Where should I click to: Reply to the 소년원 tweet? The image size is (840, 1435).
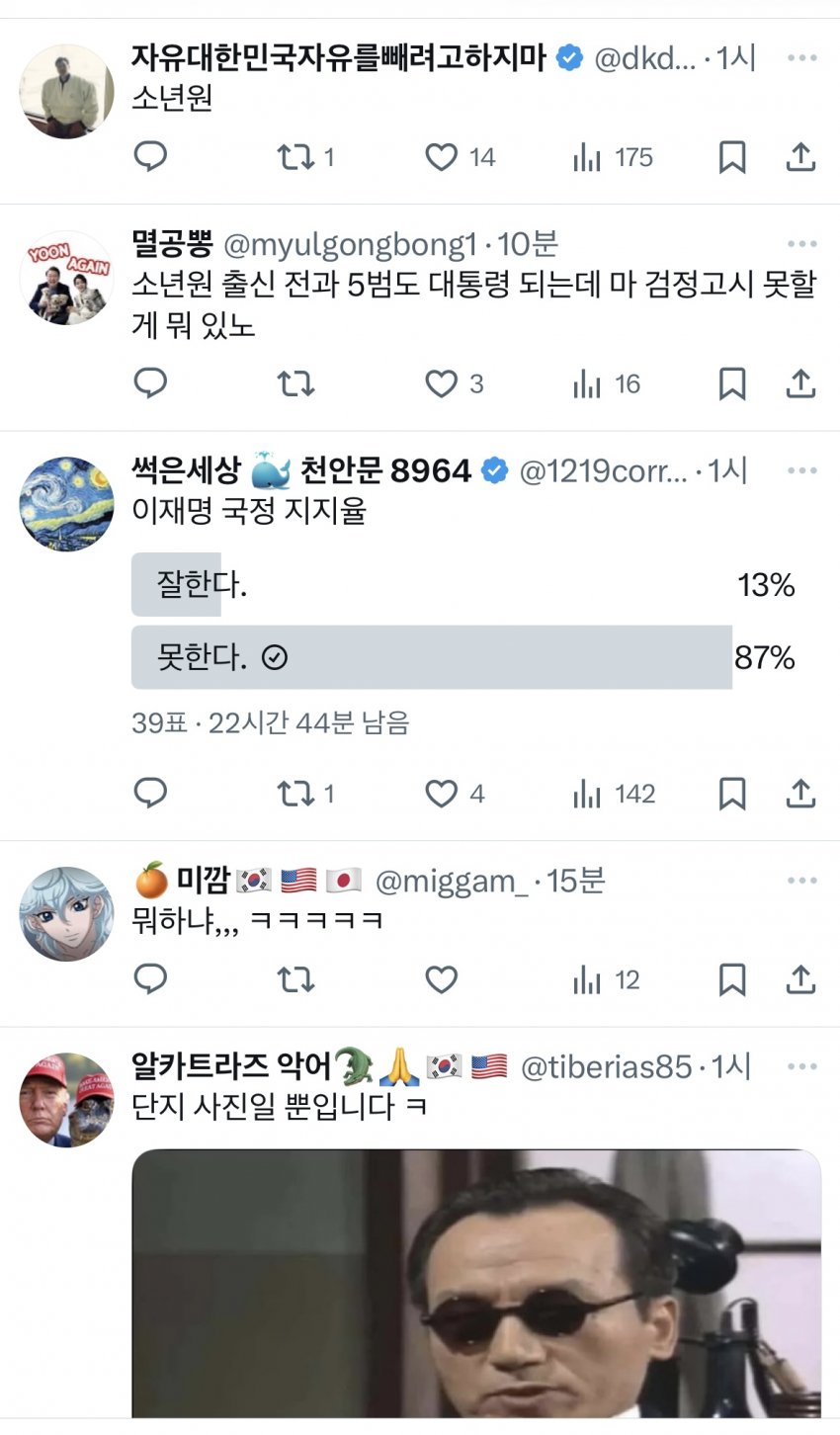[150, 156]
